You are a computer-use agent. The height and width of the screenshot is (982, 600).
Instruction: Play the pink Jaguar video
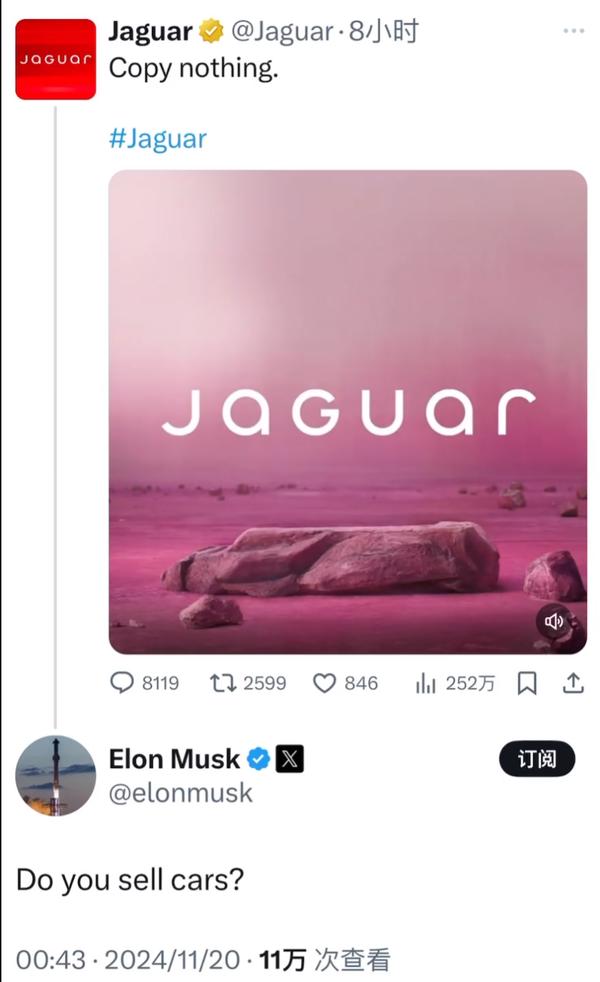coord(348,412)
